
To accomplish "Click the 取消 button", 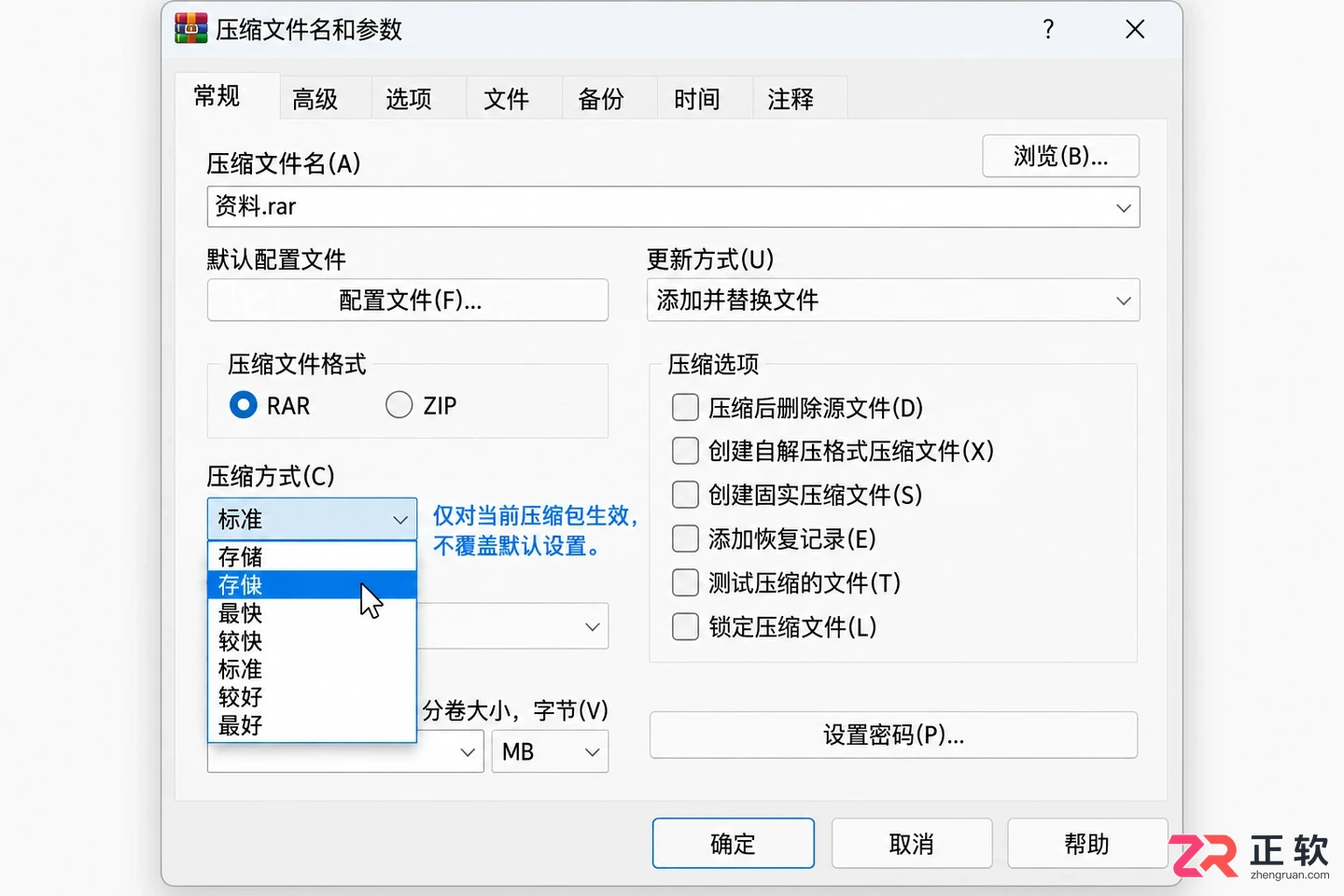I will point(912,844).
